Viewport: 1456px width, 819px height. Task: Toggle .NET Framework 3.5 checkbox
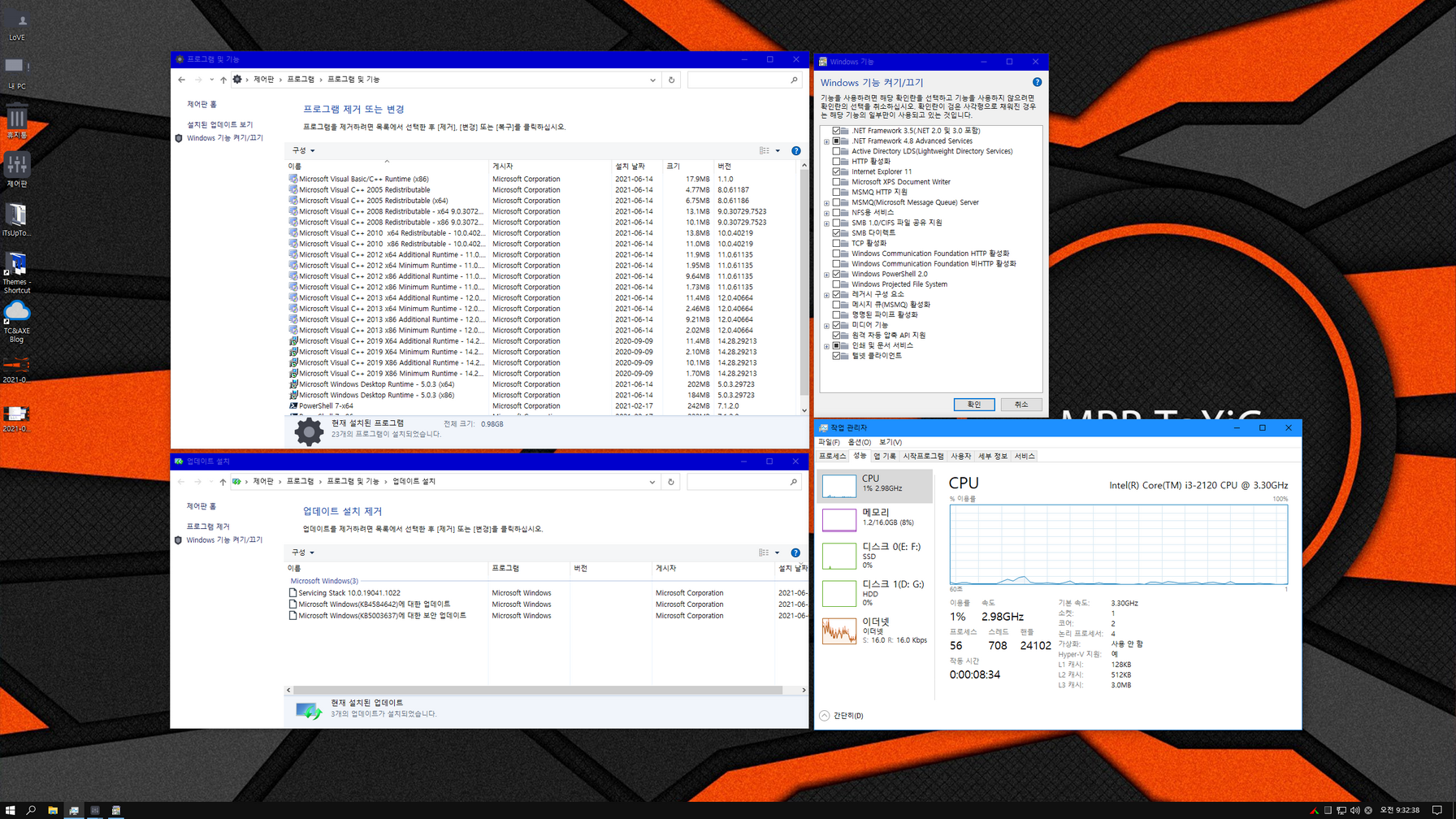(837, 131)
